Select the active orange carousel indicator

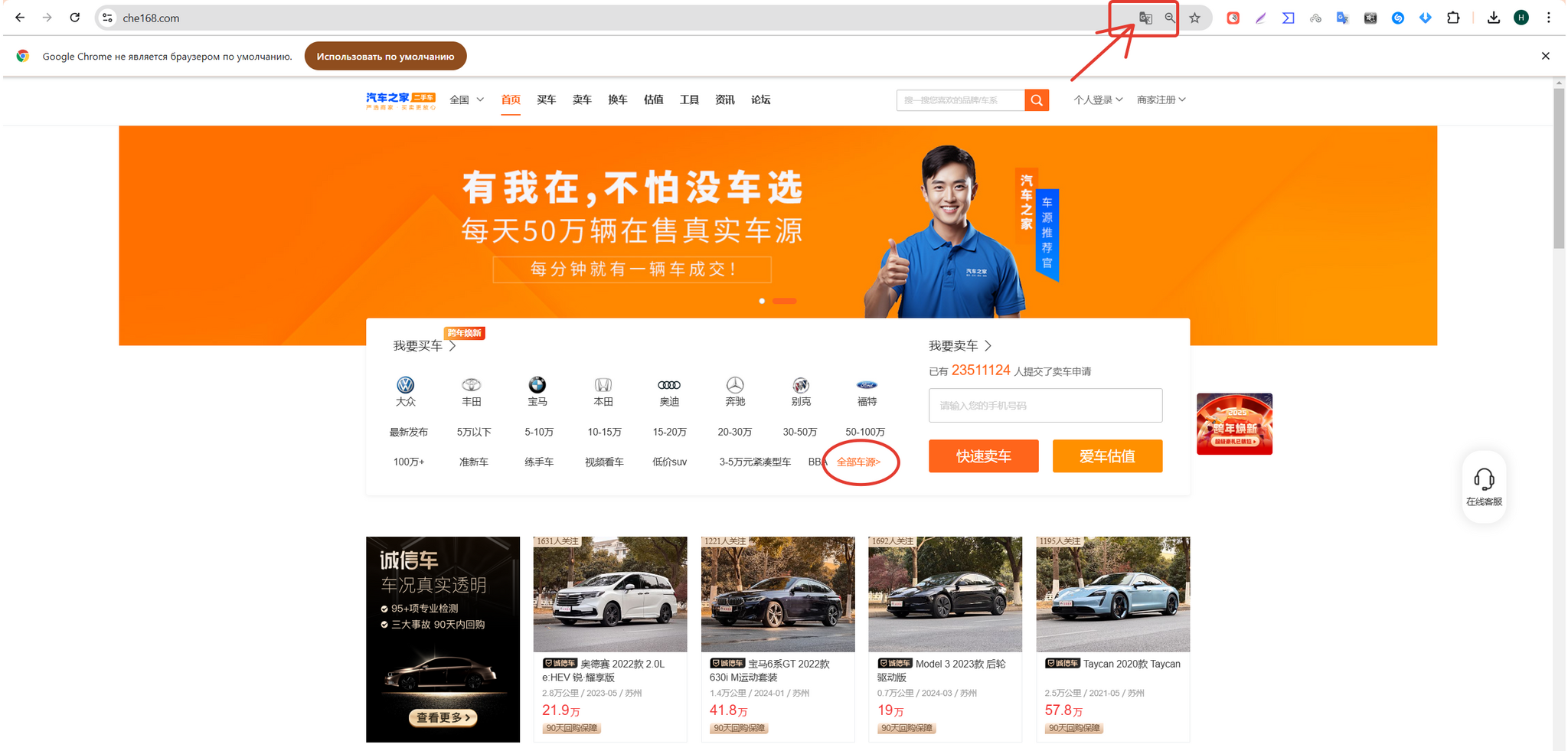tap(784, 301)
